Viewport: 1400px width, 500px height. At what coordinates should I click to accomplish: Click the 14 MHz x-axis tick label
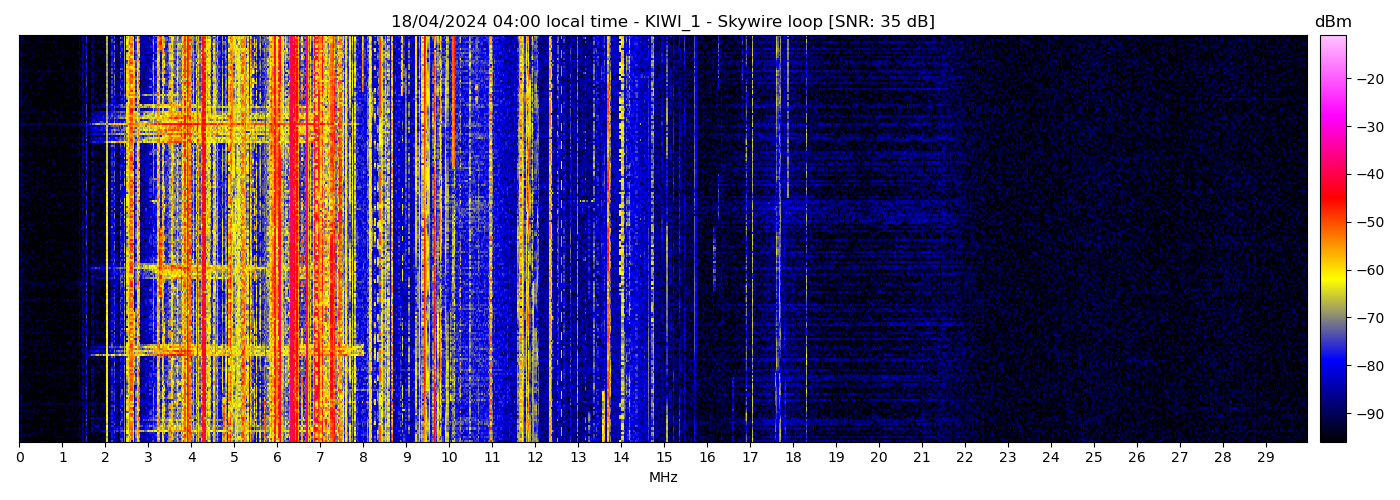pyautogui.click(x=621, y=458)
